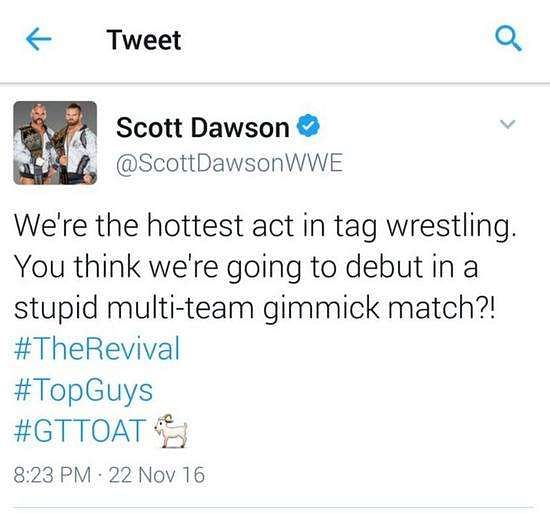This screenshot has width=550, height=513.
Task: Expand the tweet options chevron
Action: (x=507, y=124)
